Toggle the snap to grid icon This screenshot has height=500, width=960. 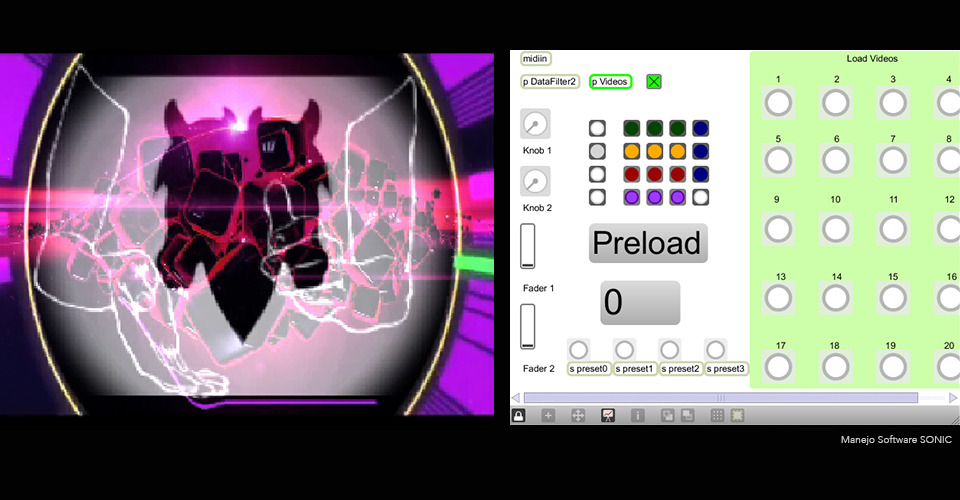[x=737, y=416]
